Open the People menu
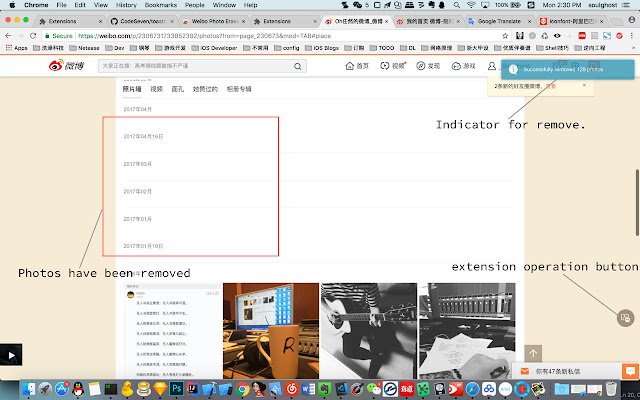640x400 pixels. pos(195,5)
